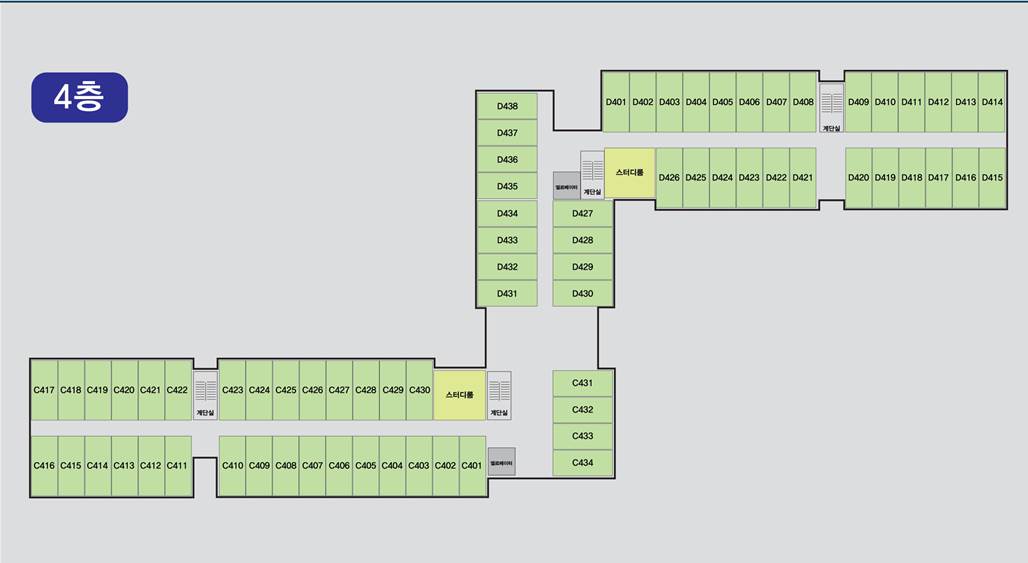Screen dimensions: 1028x563
Task: Select room D415
Action: tap(991, 178)
